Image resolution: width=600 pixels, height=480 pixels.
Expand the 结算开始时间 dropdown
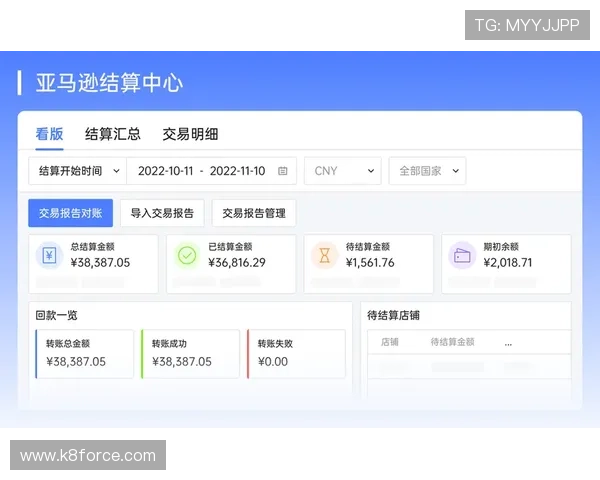78,171
